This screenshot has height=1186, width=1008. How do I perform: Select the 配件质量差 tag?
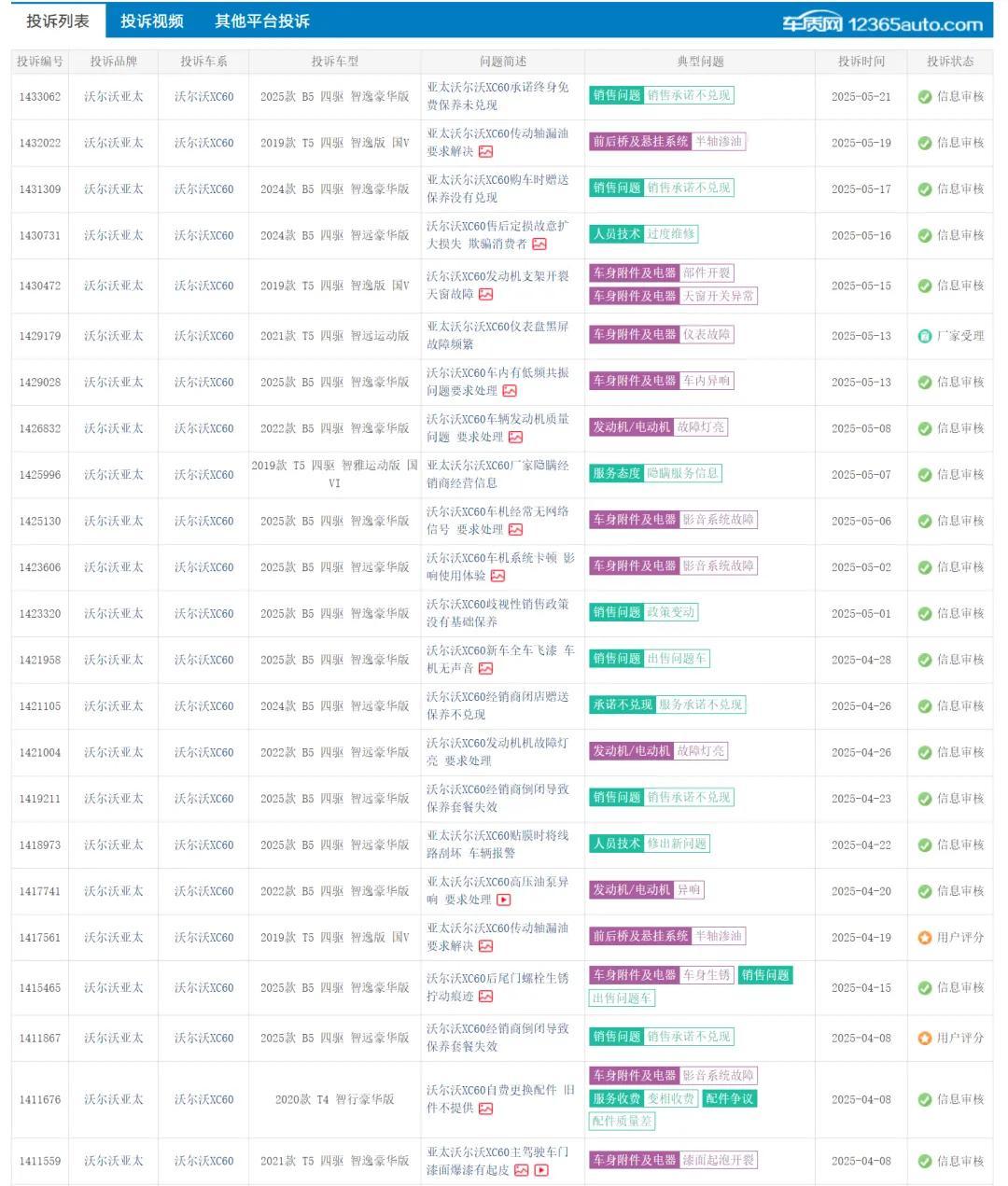point(622,1121)
